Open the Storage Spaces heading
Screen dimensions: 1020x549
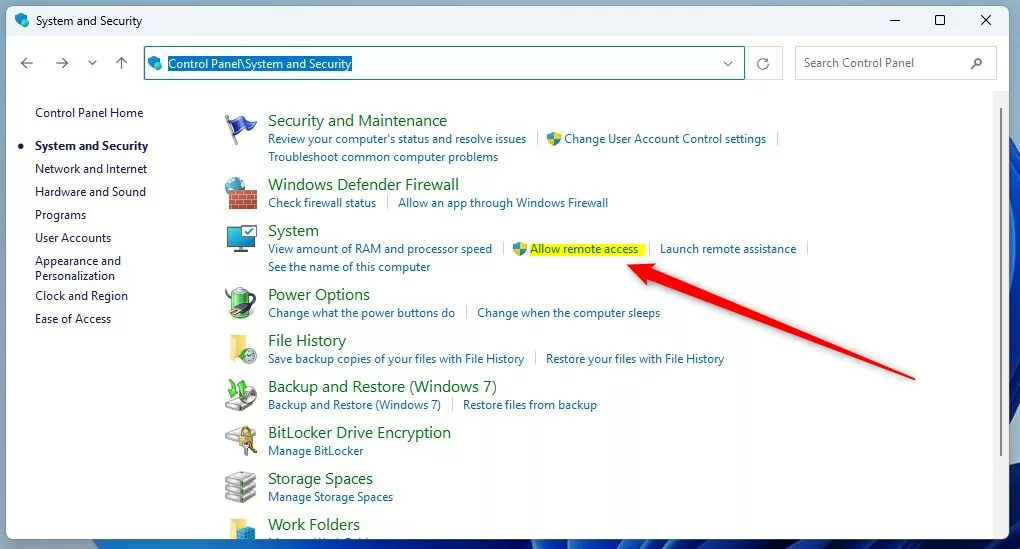click(x=320, y=479)
